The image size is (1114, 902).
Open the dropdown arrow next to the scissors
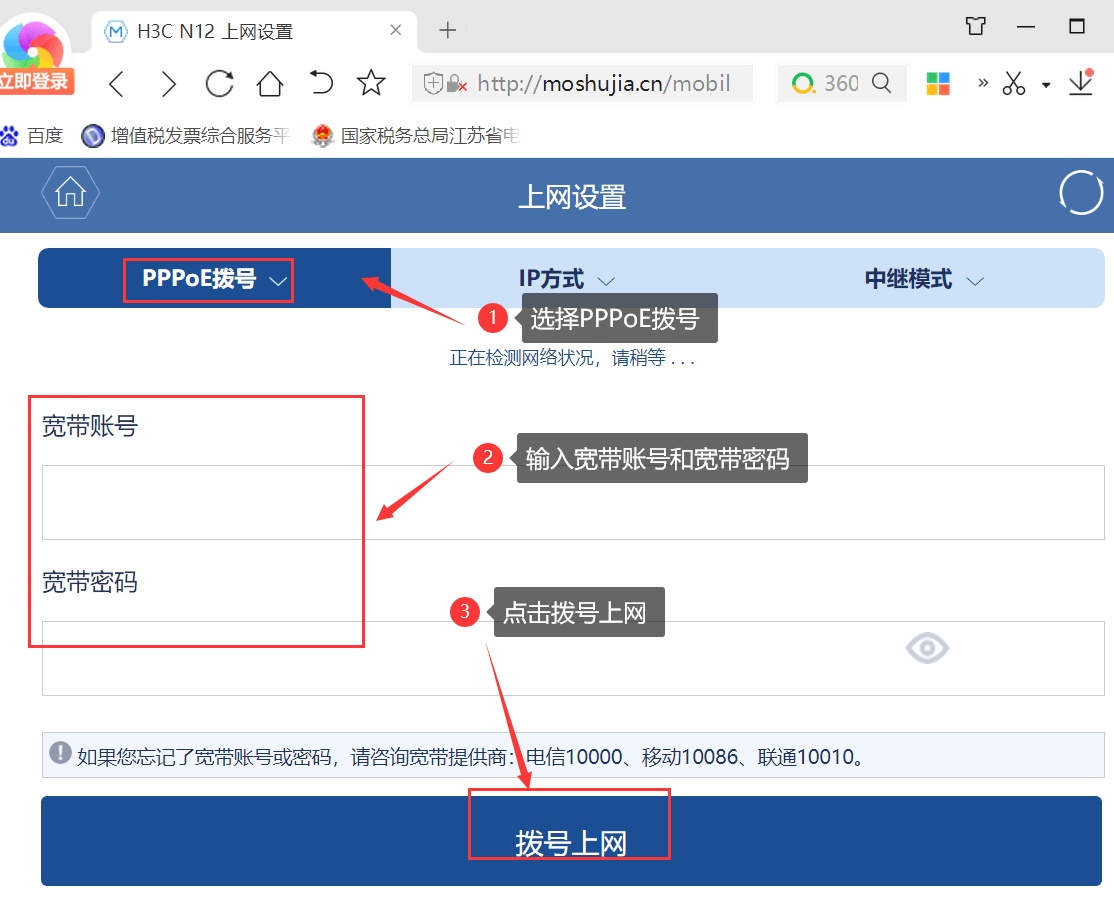(1046, 85)
